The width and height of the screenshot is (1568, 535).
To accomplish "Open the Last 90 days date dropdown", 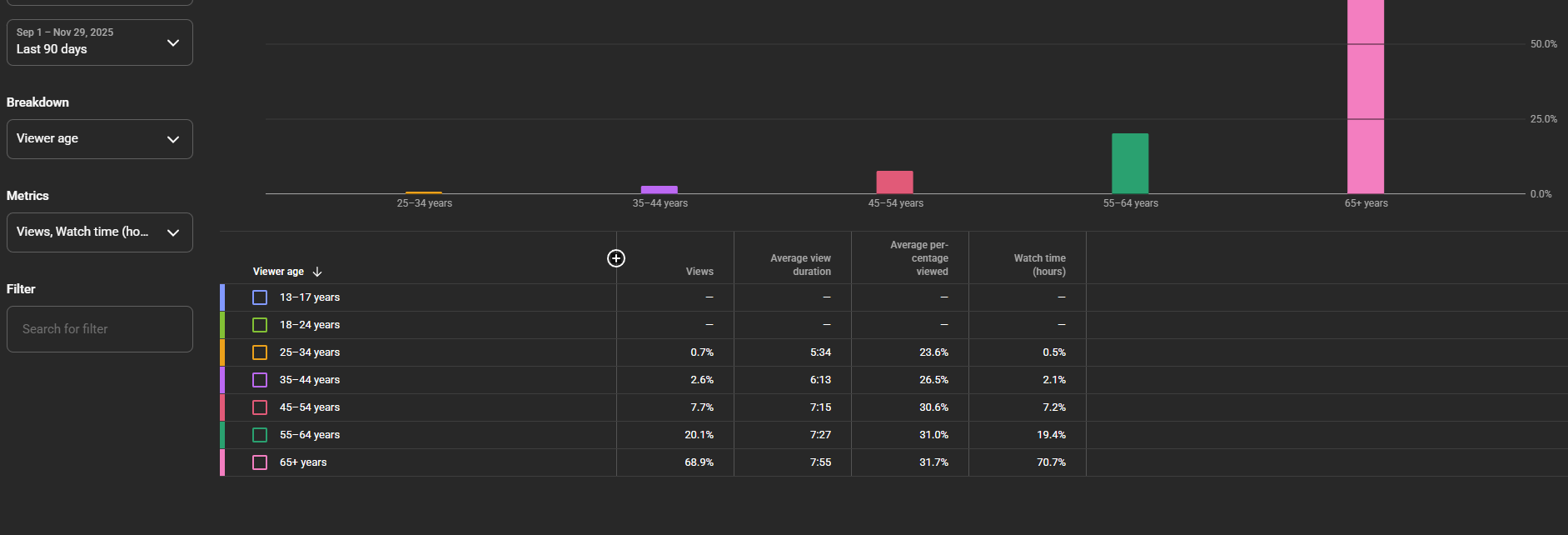I will [100, 42].
